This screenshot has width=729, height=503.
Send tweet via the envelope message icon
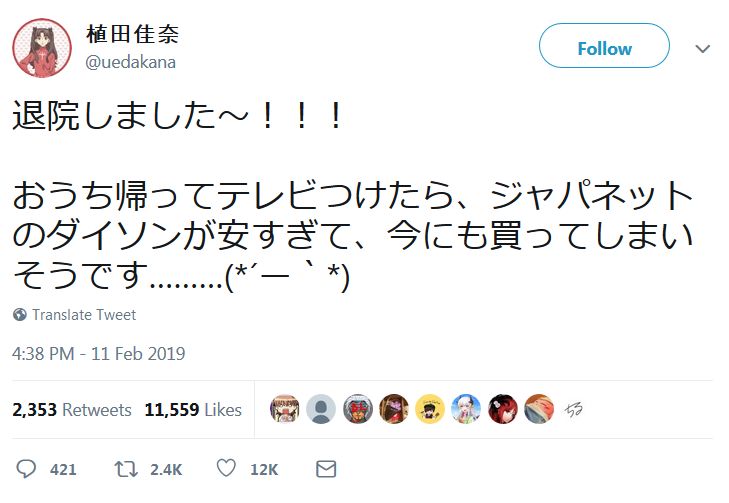click(x=325, y=468)
